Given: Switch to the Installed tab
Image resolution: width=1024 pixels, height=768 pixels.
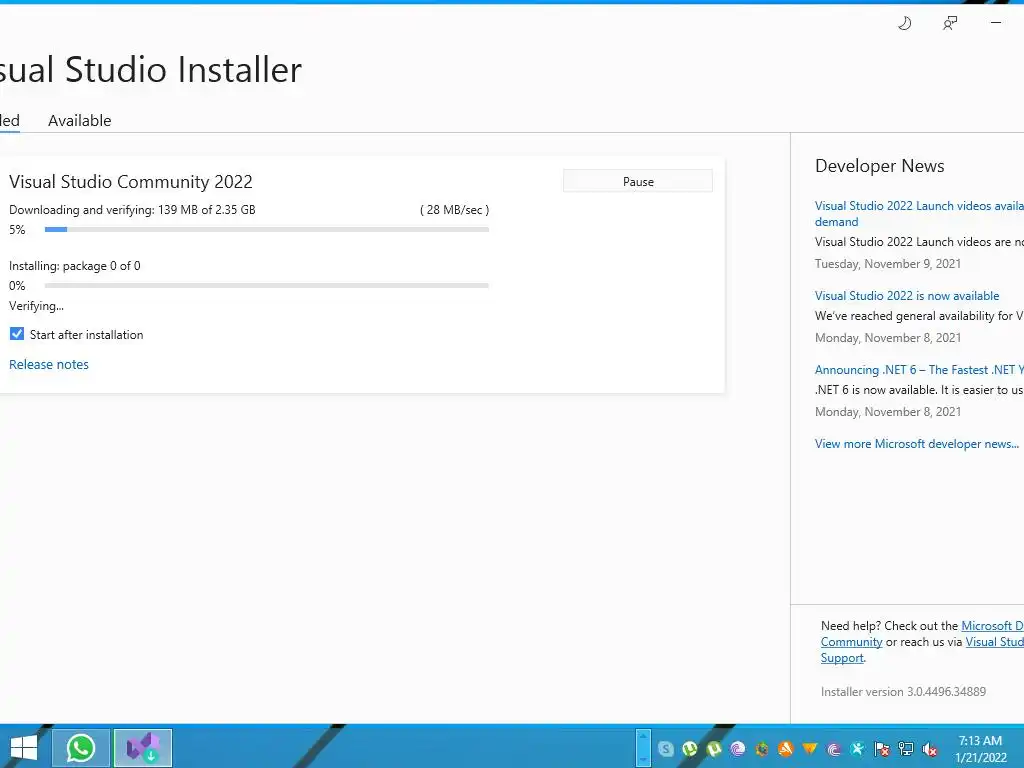Looking at the screenshot, I should (9, 121).
